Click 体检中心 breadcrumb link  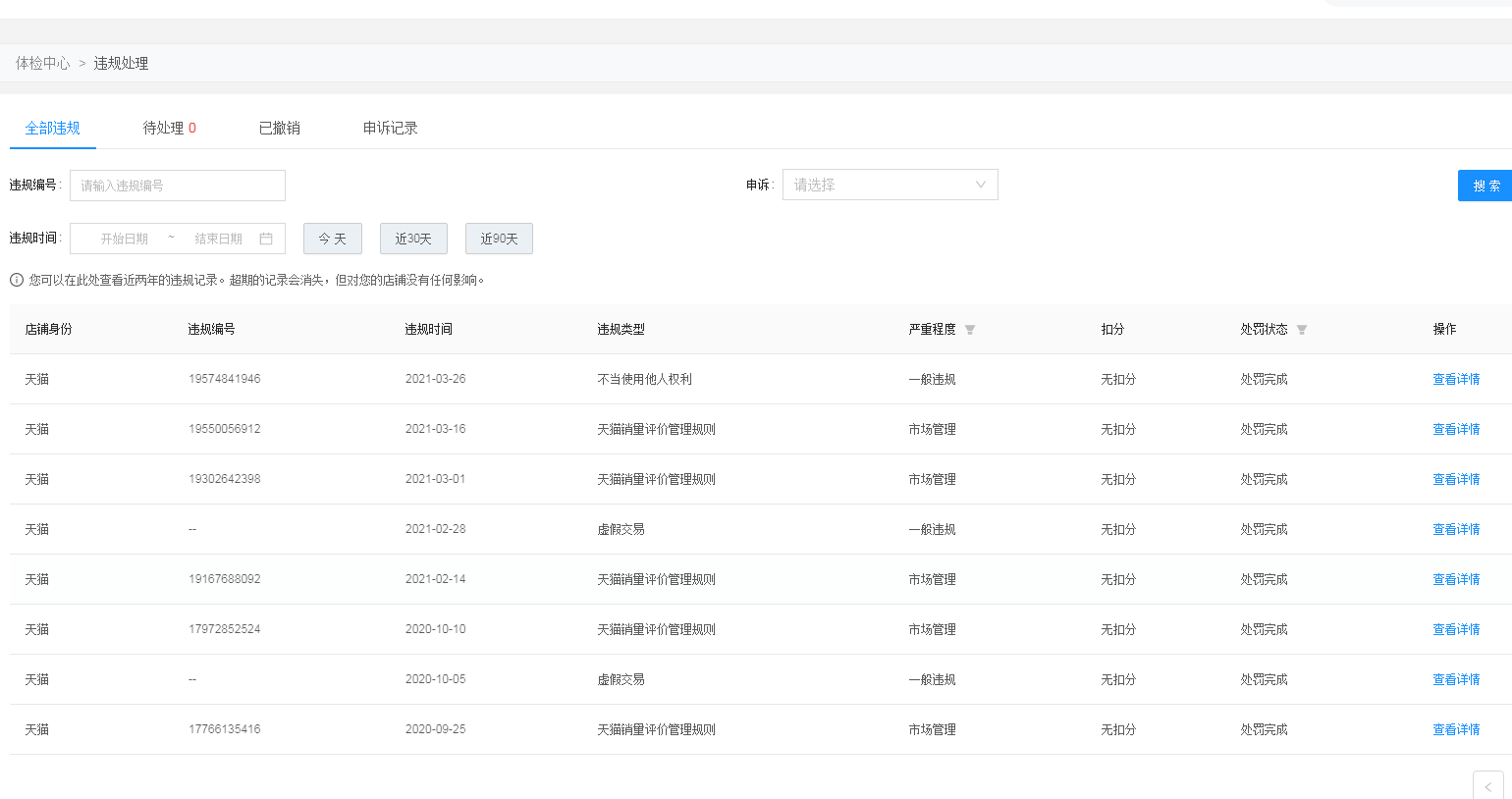[x=42, y=63]
